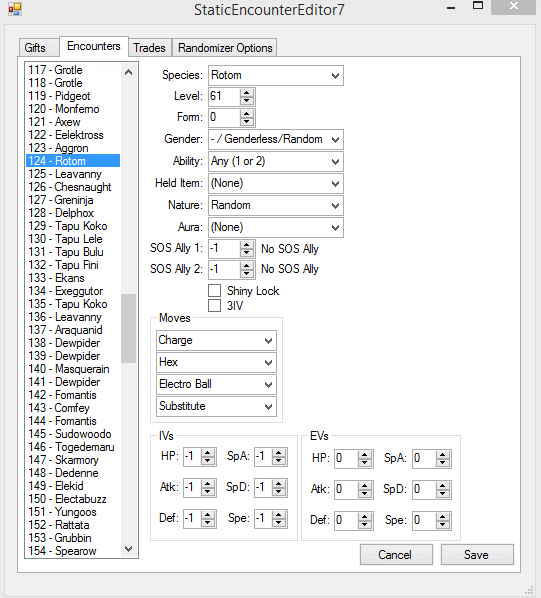Increase the Def IV value
This screenshot has height=598, width=541.
pyautogui.click(x=208, y=515)
